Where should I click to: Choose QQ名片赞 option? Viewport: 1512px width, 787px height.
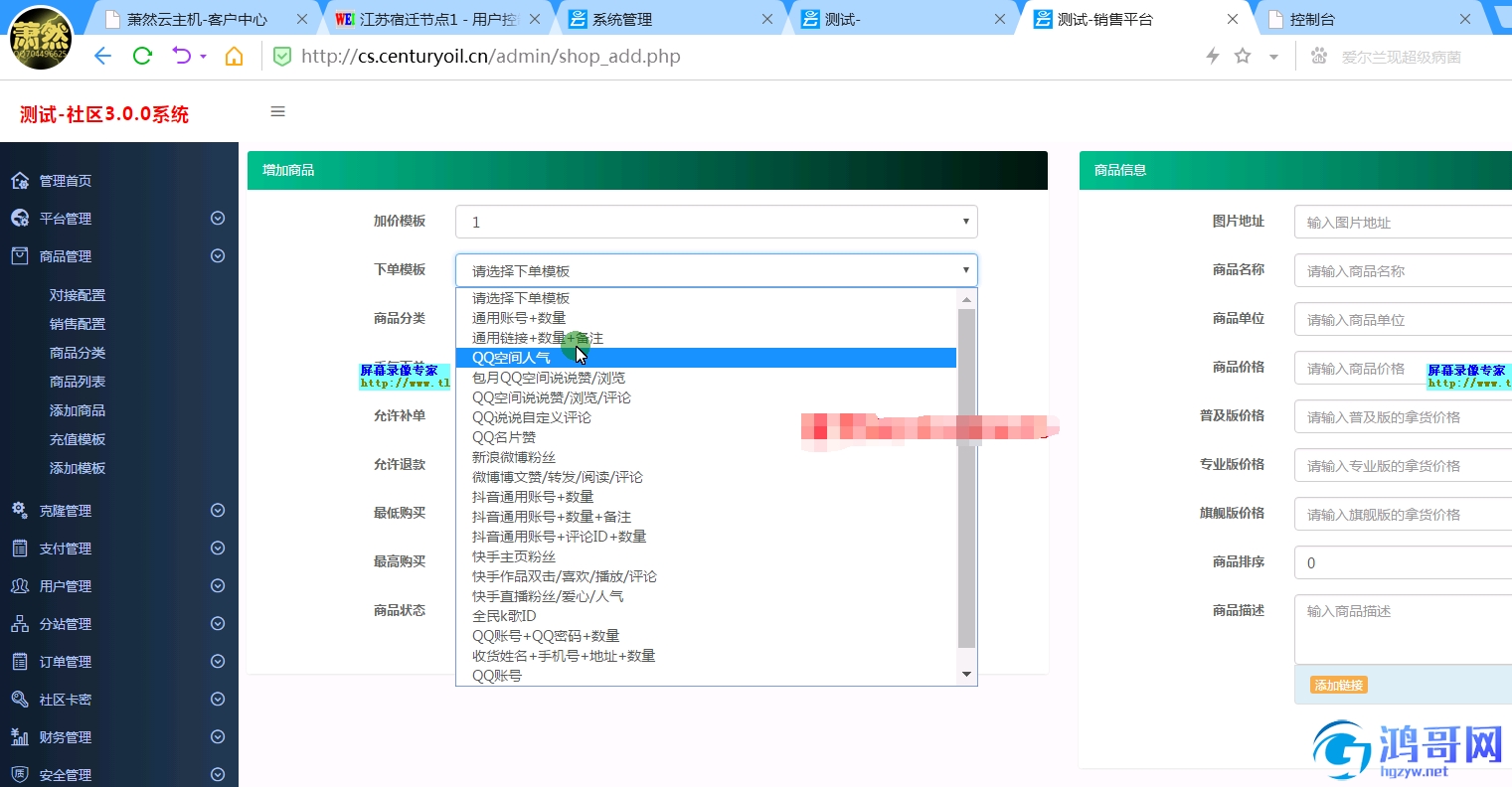[x=706, y=437]
